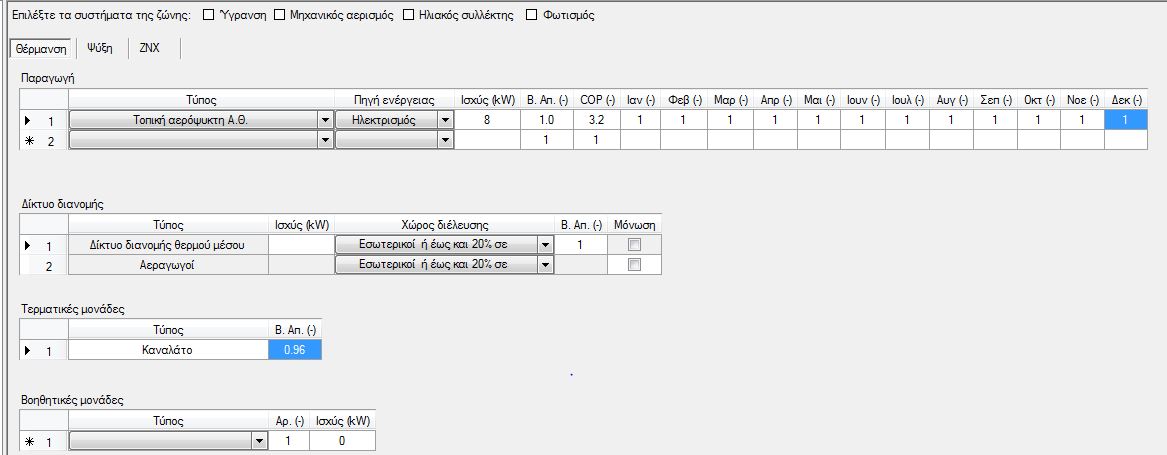Open Χώρος διέλευσης dropdown for Αεραγωγοί row
The height and width of the screenshot is (455, 1167).
[544, 265]
